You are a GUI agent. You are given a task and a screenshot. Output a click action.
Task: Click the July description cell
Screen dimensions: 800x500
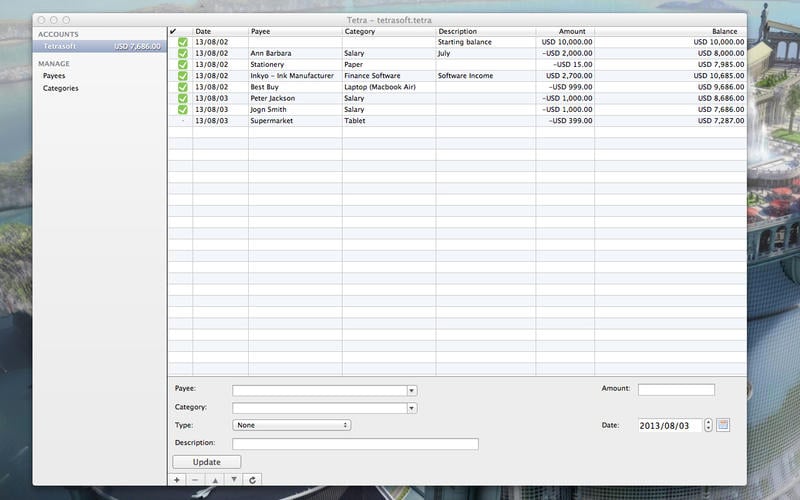coord(486,54)
